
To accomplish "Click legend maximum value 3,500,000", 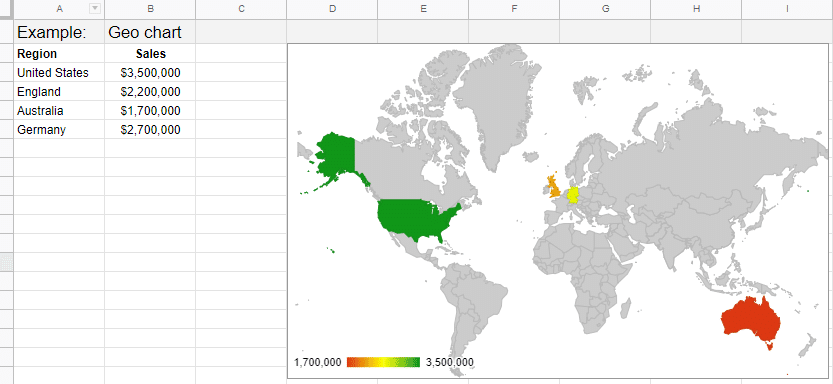I will click(x=449, y=362).
